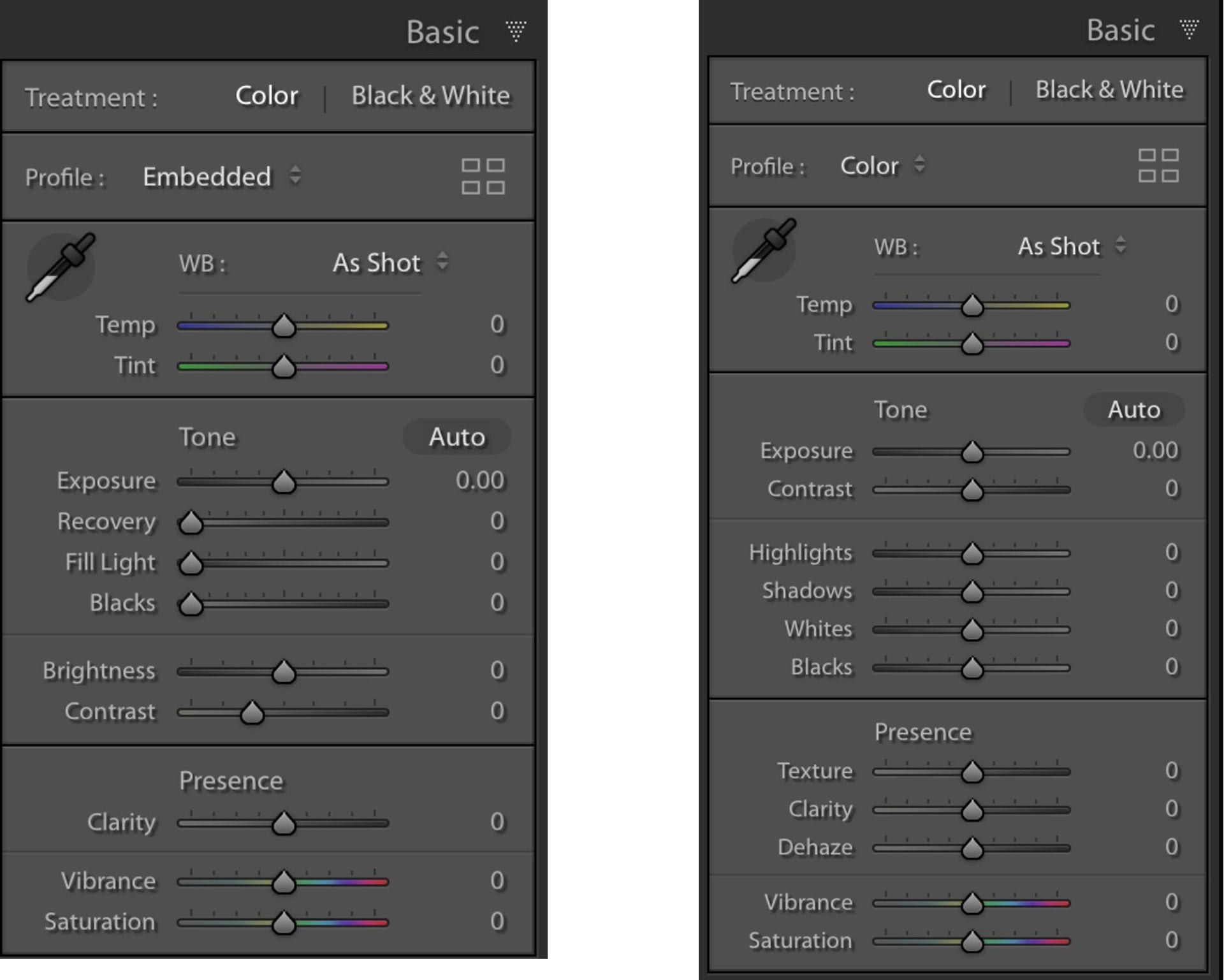Open the As Shot WB dropdown in left panel
The width and height of the screenshot is (1224, 980).
coord(390,263)
